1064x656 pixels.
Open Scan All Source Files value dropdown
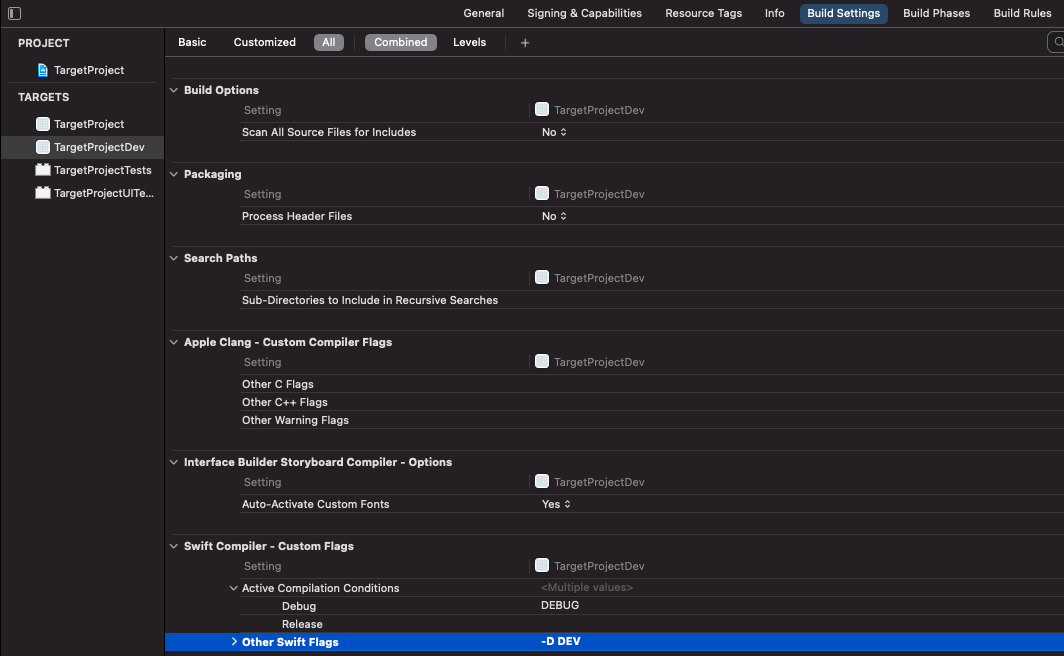(x=554, y=132)
